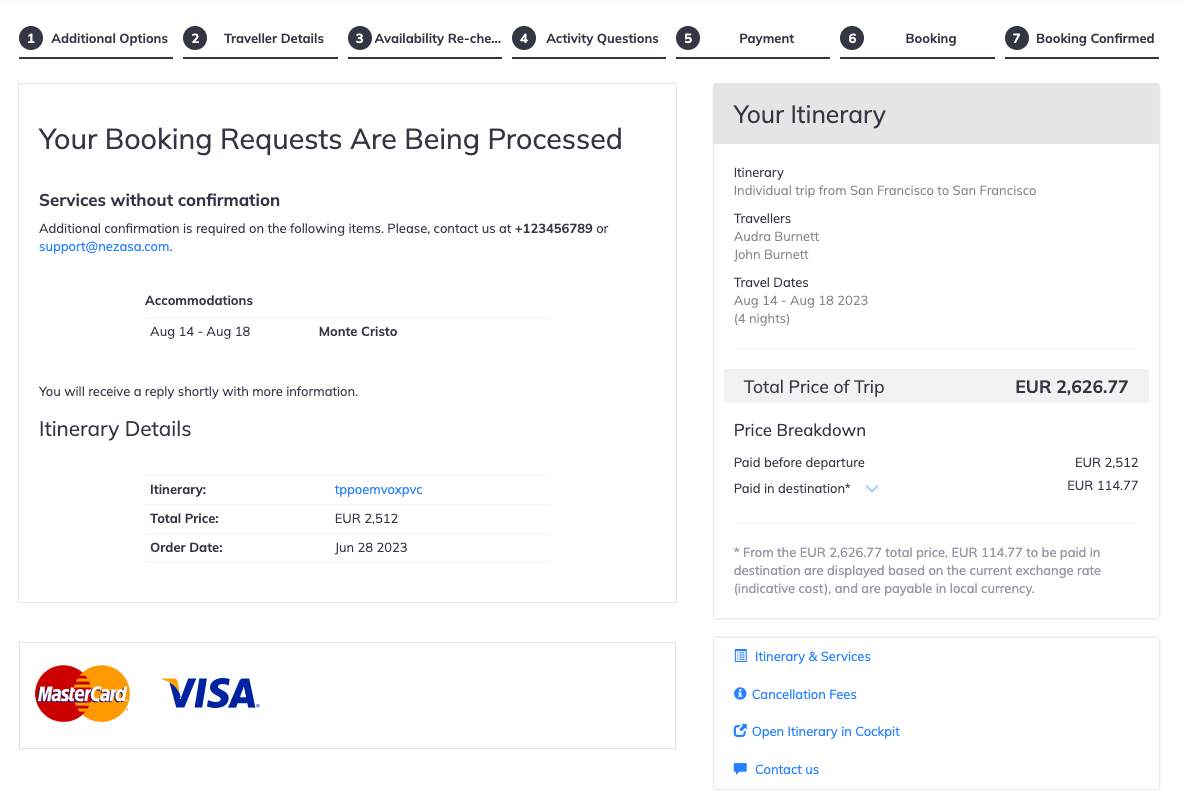Click the Cancellation Fees info icon
The height and width of the screenshot is (807, 1186).
click(x=740, y=694)
